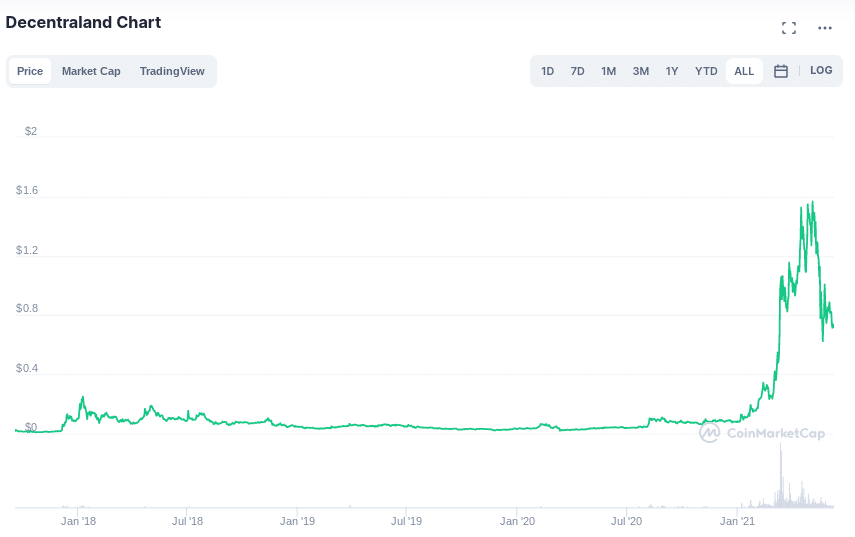
Task: Select the 1M time range
Action: 609,71
